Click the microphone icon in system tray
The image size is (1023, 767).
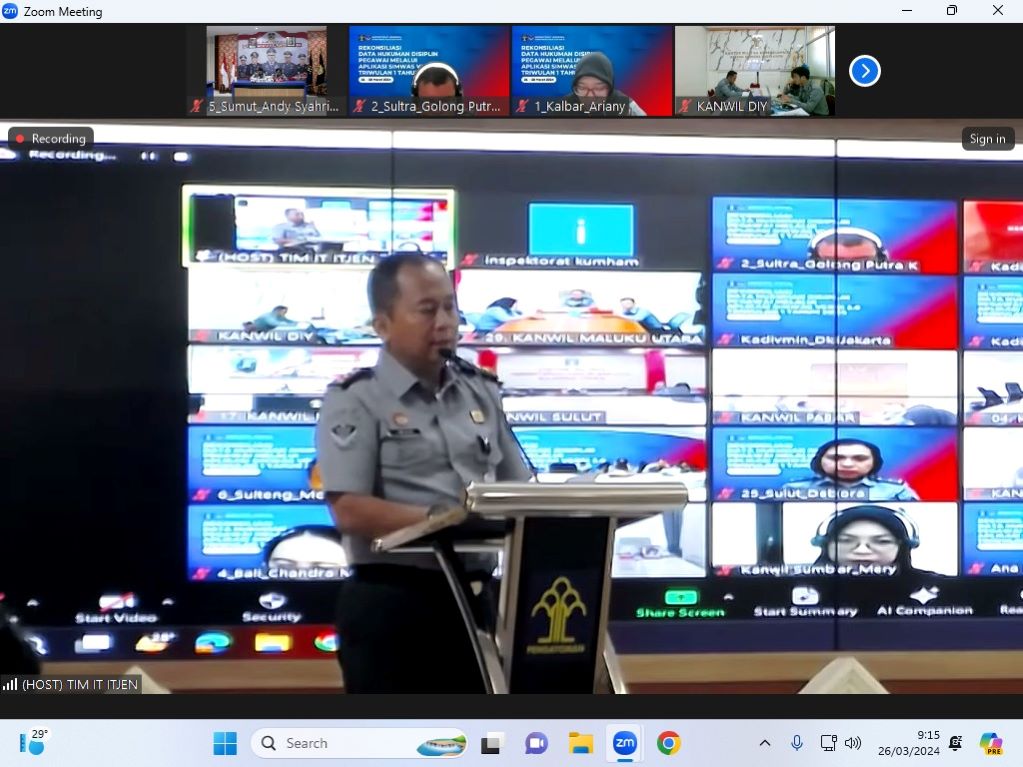(797, 743)
